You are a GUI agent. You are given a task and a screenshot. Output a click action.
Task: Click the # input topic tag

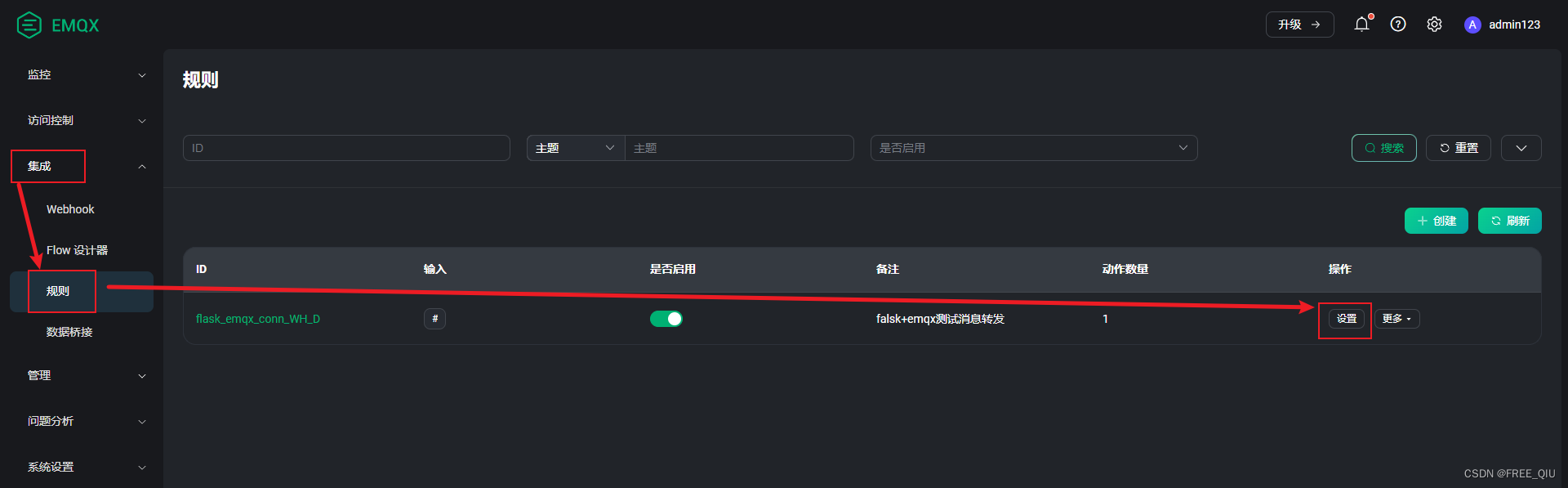tap(434, 319)
